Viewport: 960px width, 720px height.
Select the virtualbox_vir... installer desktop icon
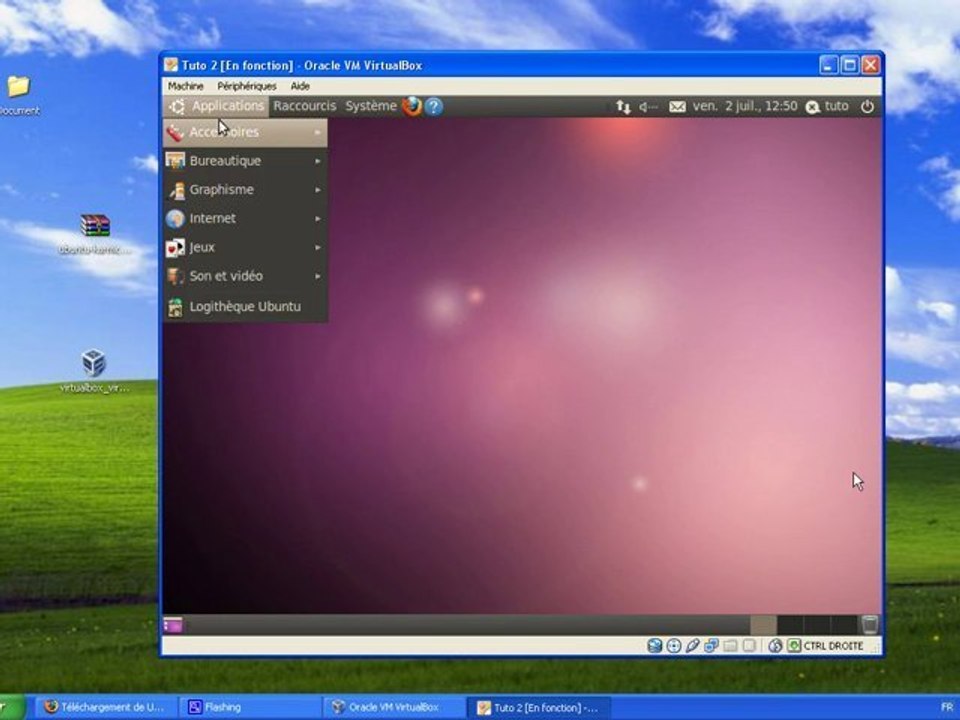point(94,371)
